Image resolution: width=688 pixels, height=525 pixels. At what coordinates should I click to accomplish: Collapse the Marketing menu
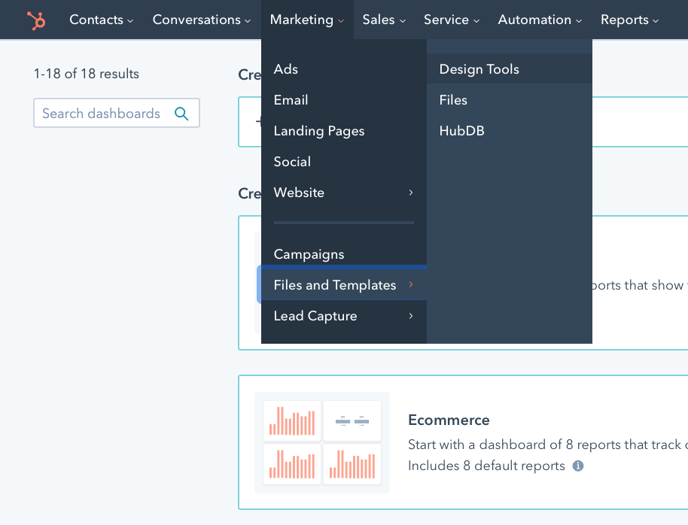[307, 20]
